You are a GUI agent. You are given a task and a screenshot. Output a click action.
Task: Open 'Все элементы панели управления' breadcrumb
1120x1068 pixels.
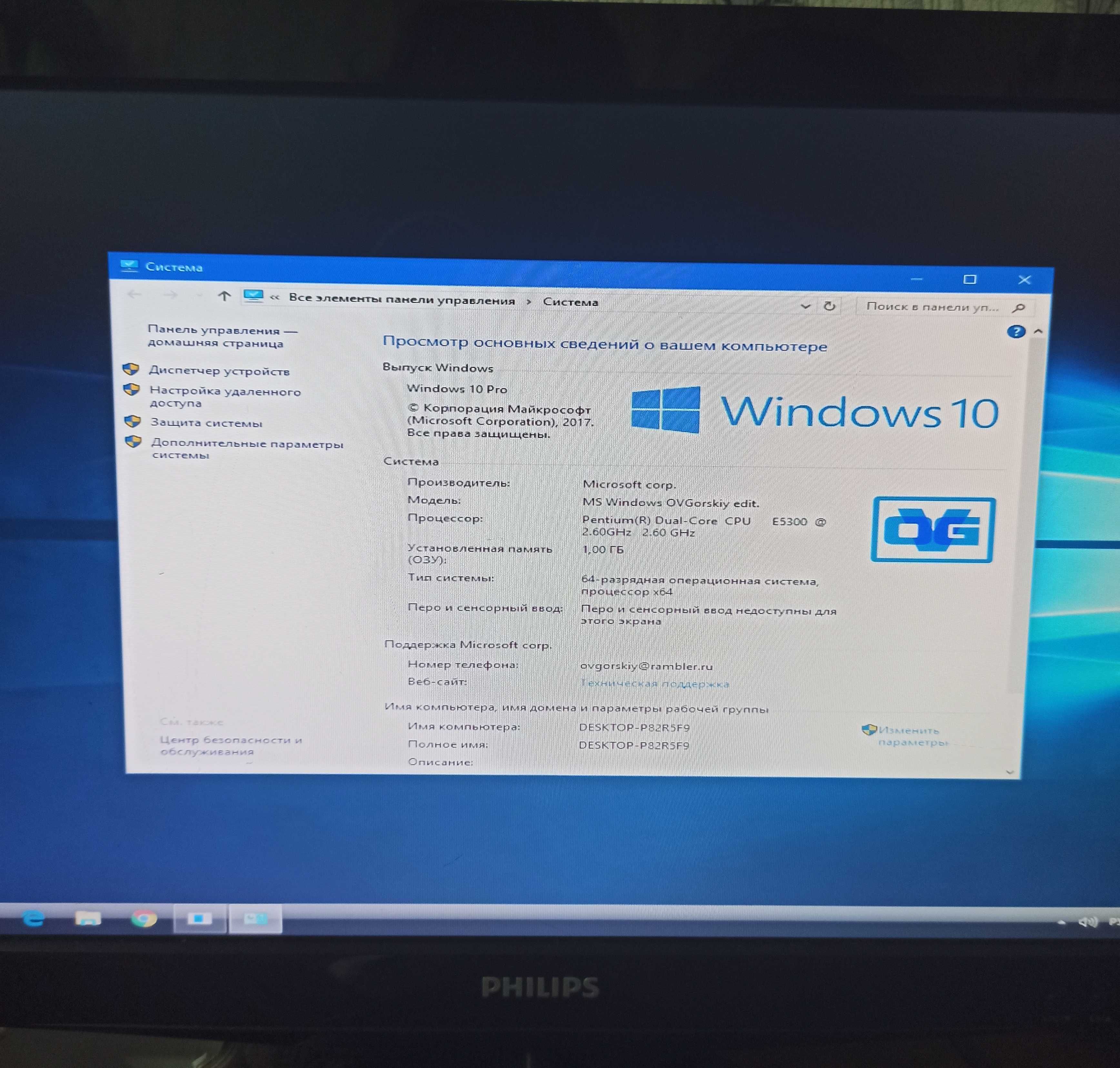click(402, 299)
